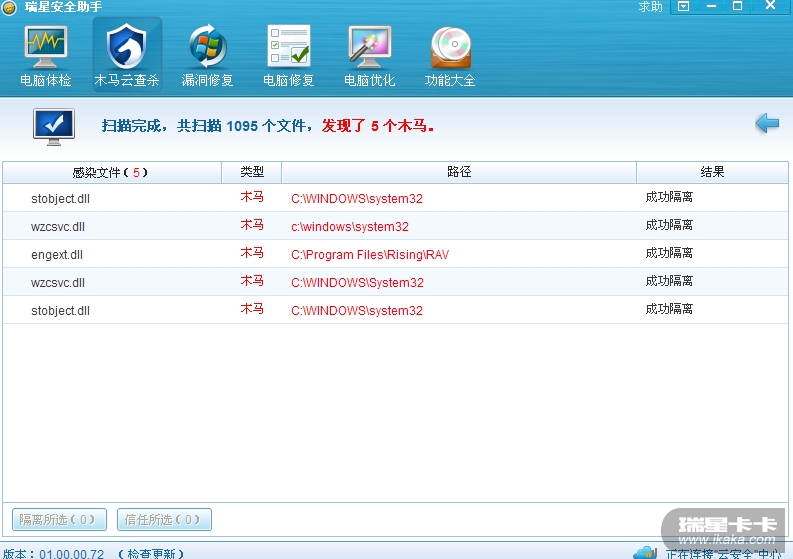Maximize the 瑞星安全助手 window
Viewport: 793px width, 559px height.
[x=737, y=7]
